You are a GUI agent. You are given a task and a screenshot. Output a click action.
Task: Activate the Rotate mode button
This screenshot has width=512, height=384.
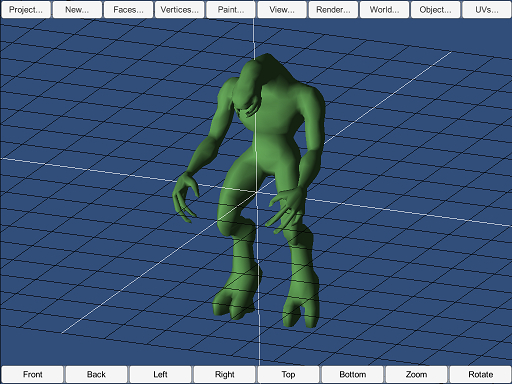480,374
